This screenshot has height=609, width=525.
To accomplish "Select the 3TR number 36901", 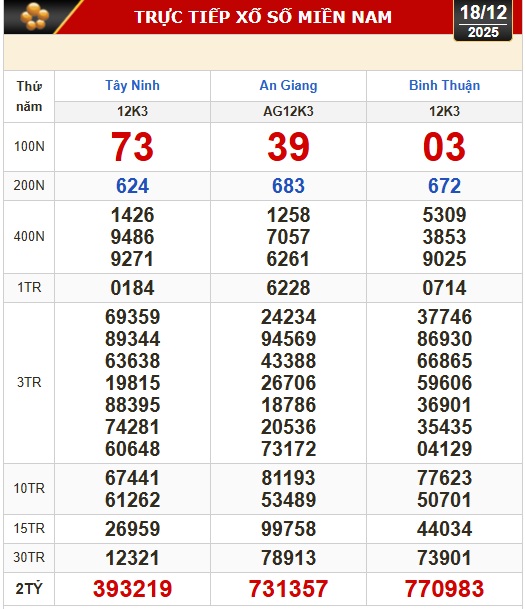I will [x=445, y=405].
